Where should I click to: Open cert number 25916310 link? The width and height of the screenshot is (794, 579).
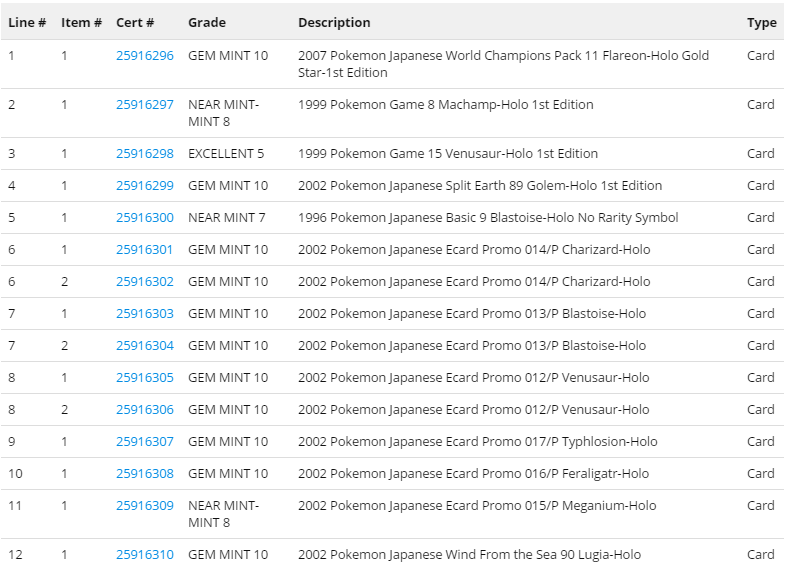(x=145, y=555)
